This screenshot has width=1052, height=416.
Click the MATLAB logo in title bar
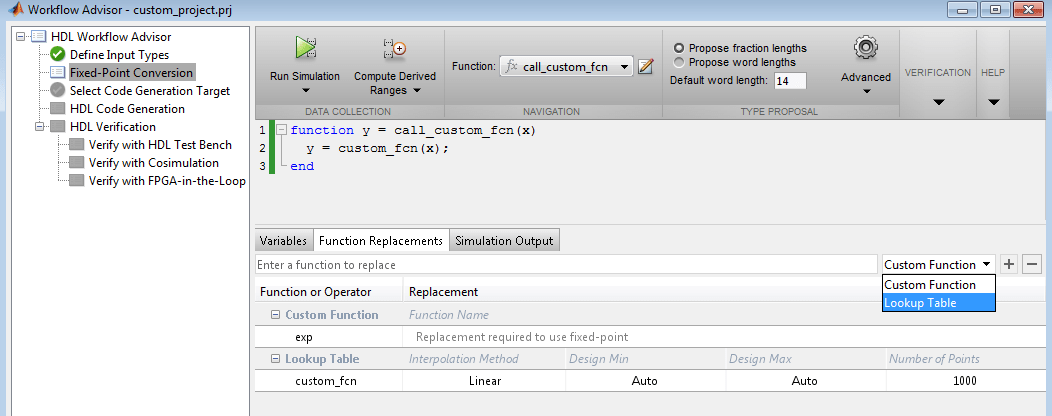[13, 11]
